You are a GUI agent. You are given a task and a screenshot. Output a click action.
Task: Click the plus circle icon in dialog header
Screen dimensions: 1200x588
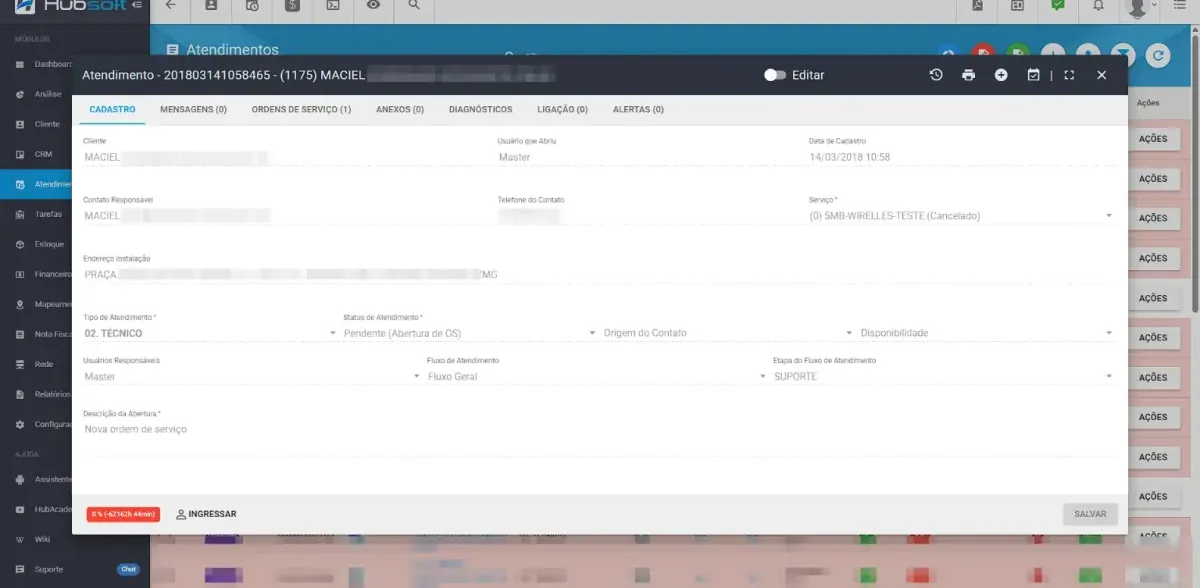1001,75
